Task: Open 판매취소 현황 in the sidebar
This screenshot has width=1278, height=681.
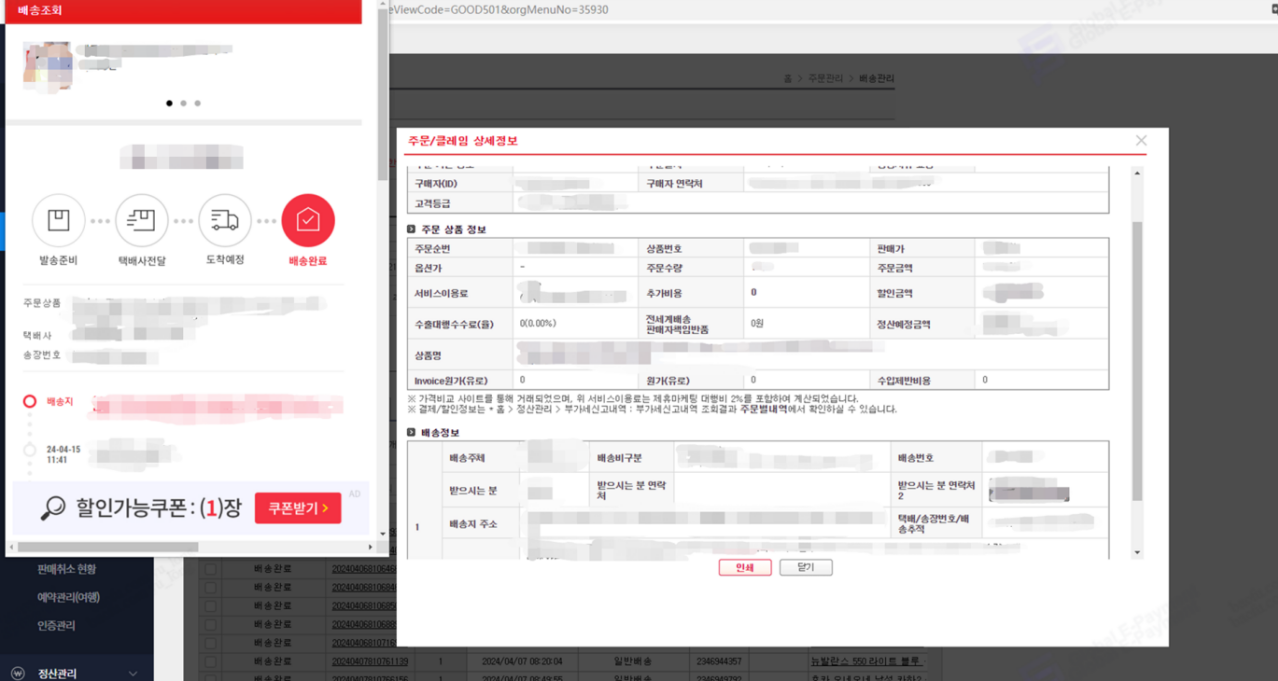Action: 67,569
